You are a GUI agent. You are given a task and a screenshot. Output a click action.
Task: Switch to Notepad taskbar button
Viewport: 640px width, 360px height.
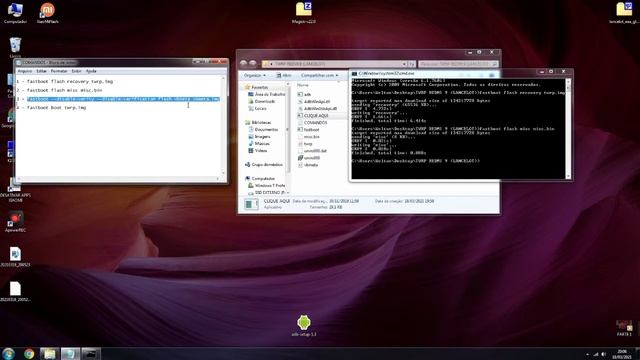pos(70,353)
